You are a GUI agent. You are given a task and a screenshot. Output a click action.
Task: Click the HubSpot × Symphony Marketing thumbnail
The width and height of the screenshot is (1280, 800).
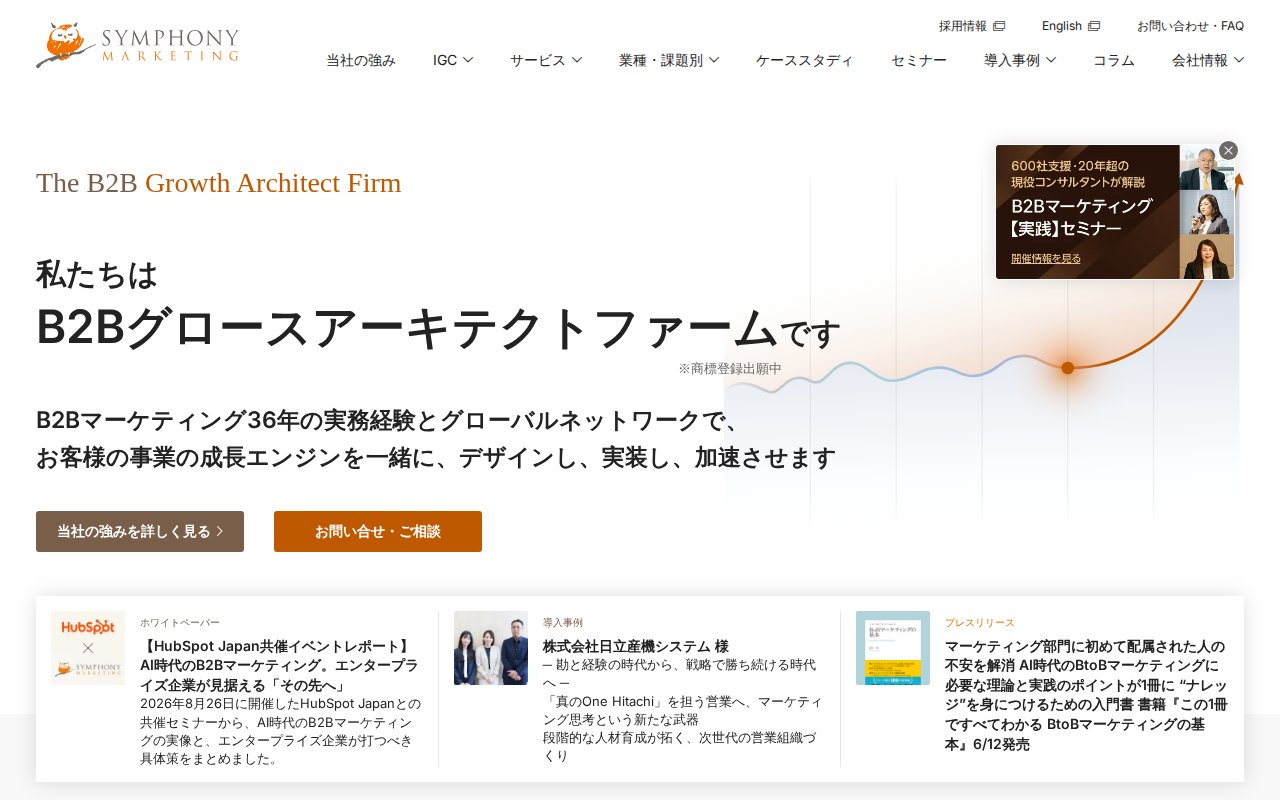[88, 648]
